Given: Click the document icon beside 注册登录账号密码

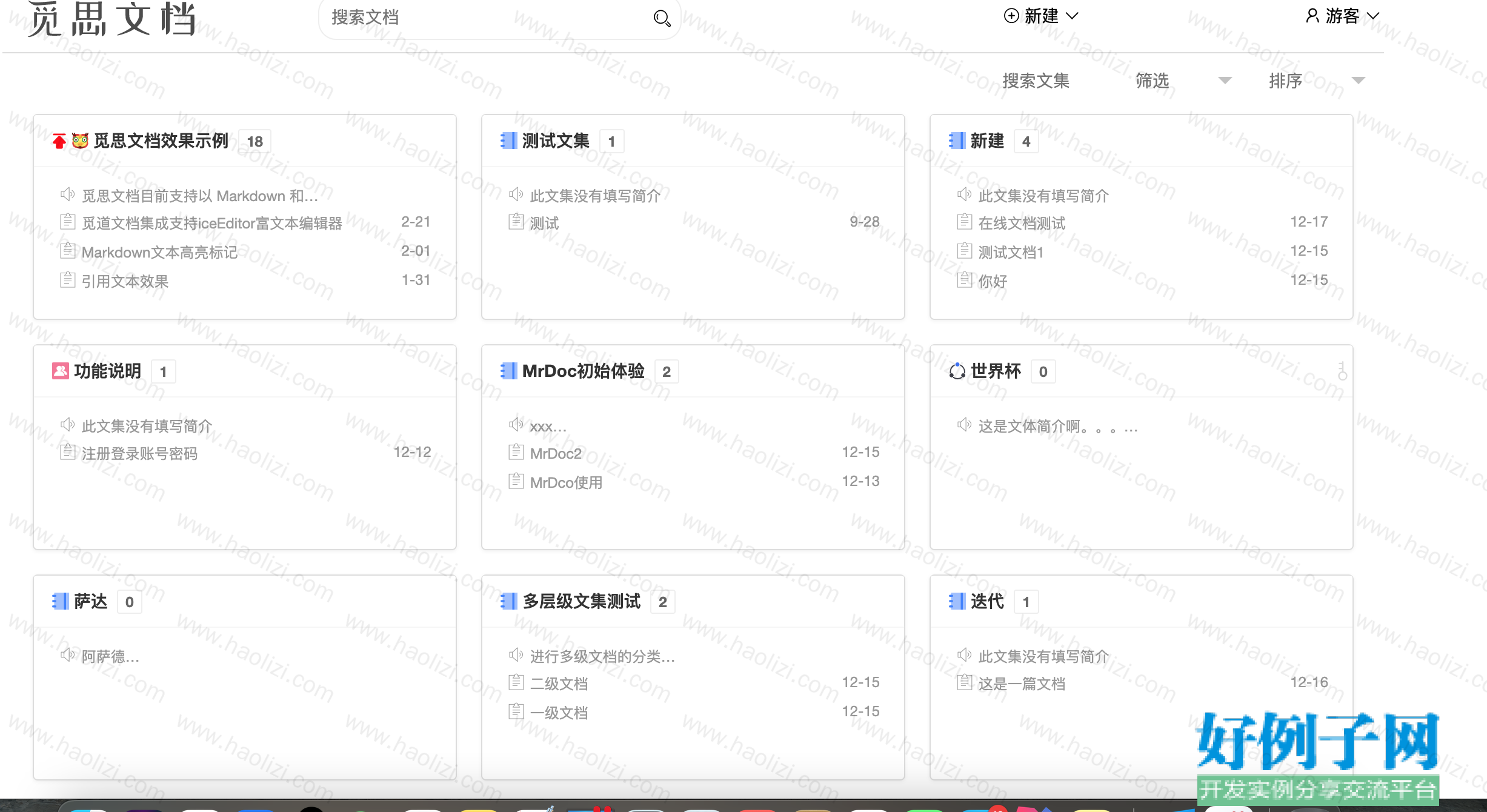Looking at the screenshot, I should point(67,452).
